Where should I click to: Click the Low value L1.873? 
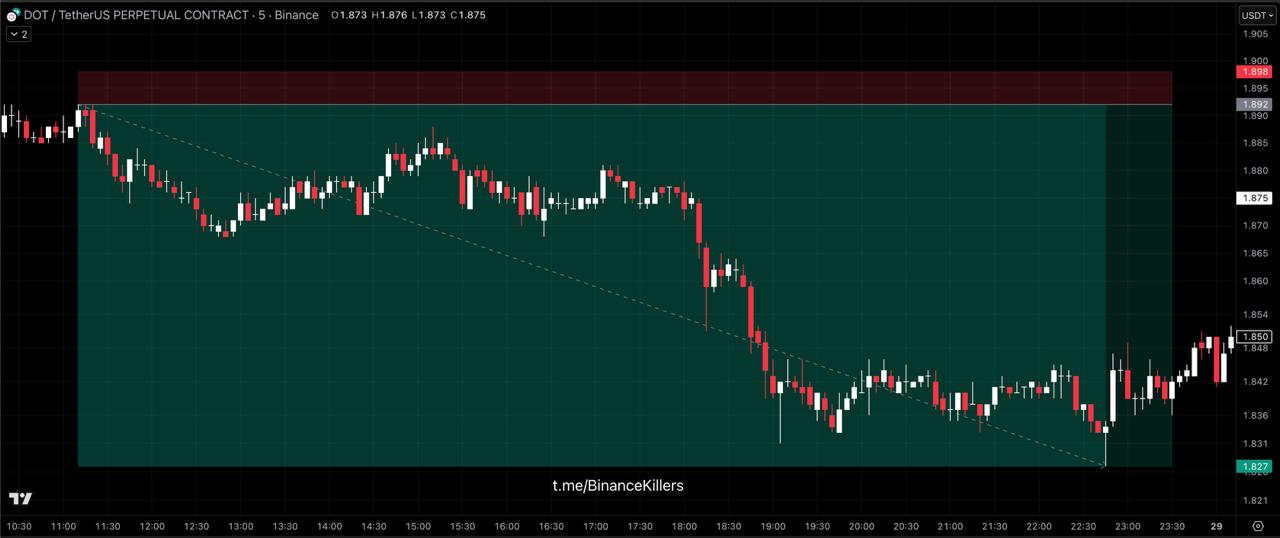coord(427,15)
